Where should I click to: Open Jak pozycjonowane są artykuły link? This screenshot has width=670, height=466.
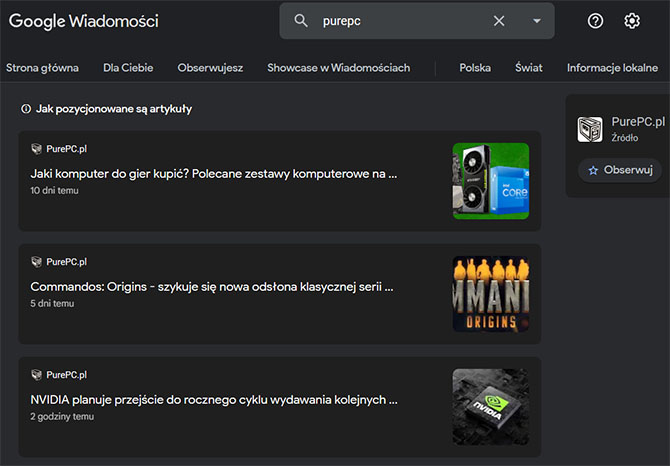[x=114, y=109]
